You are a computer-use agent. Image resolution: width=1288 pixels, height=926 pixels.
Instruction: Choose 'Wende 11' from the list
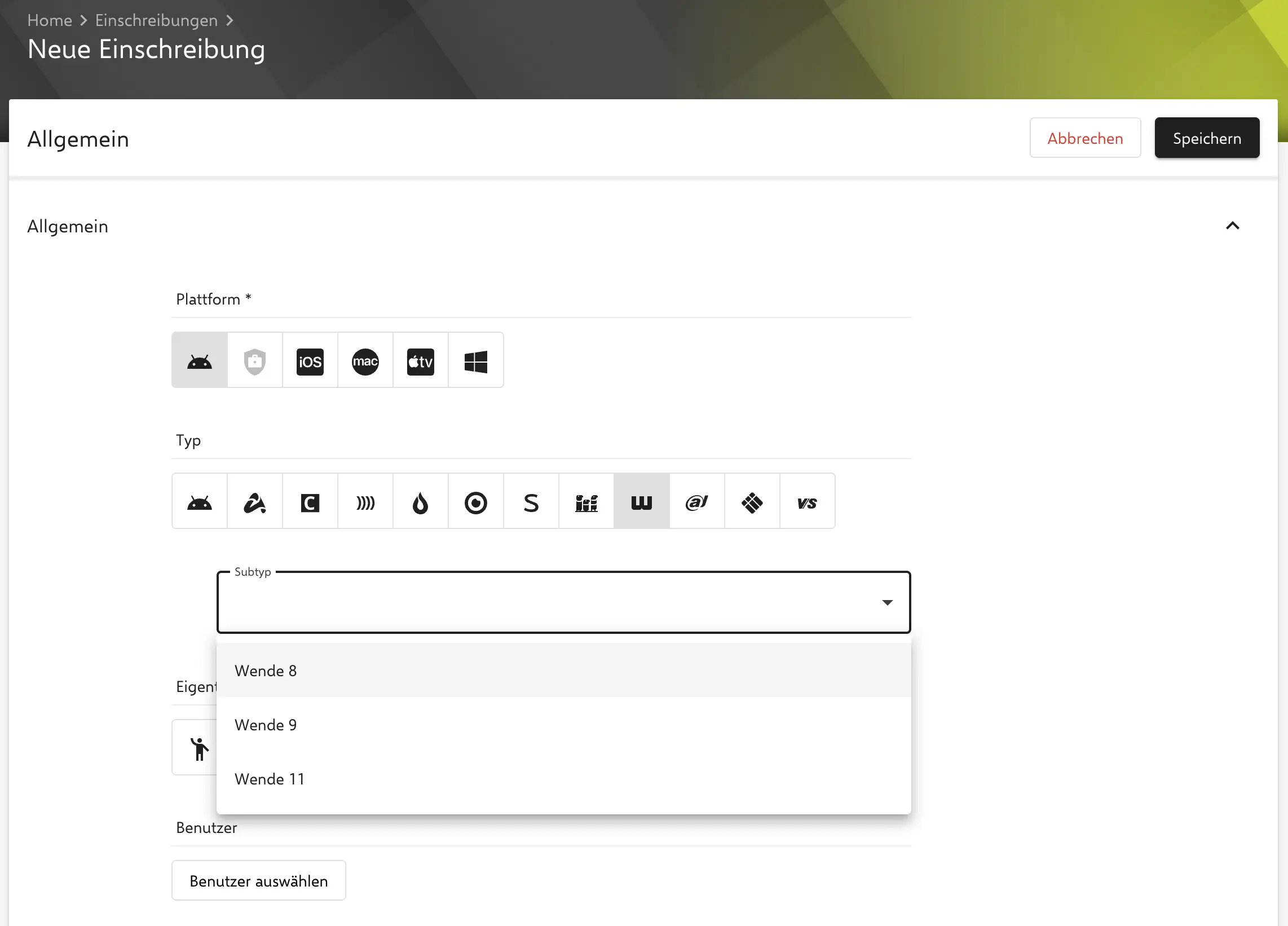click(269, 779)
